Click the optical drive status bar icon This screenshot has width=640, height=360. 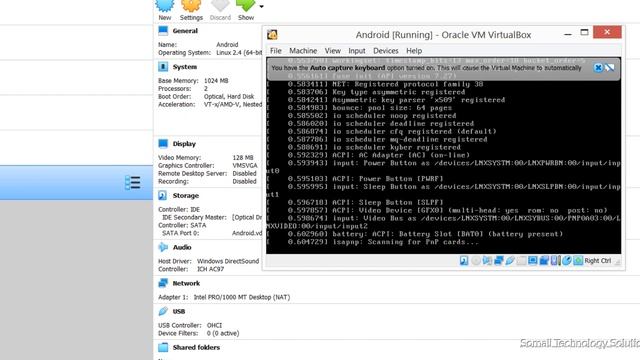(476, 260)
